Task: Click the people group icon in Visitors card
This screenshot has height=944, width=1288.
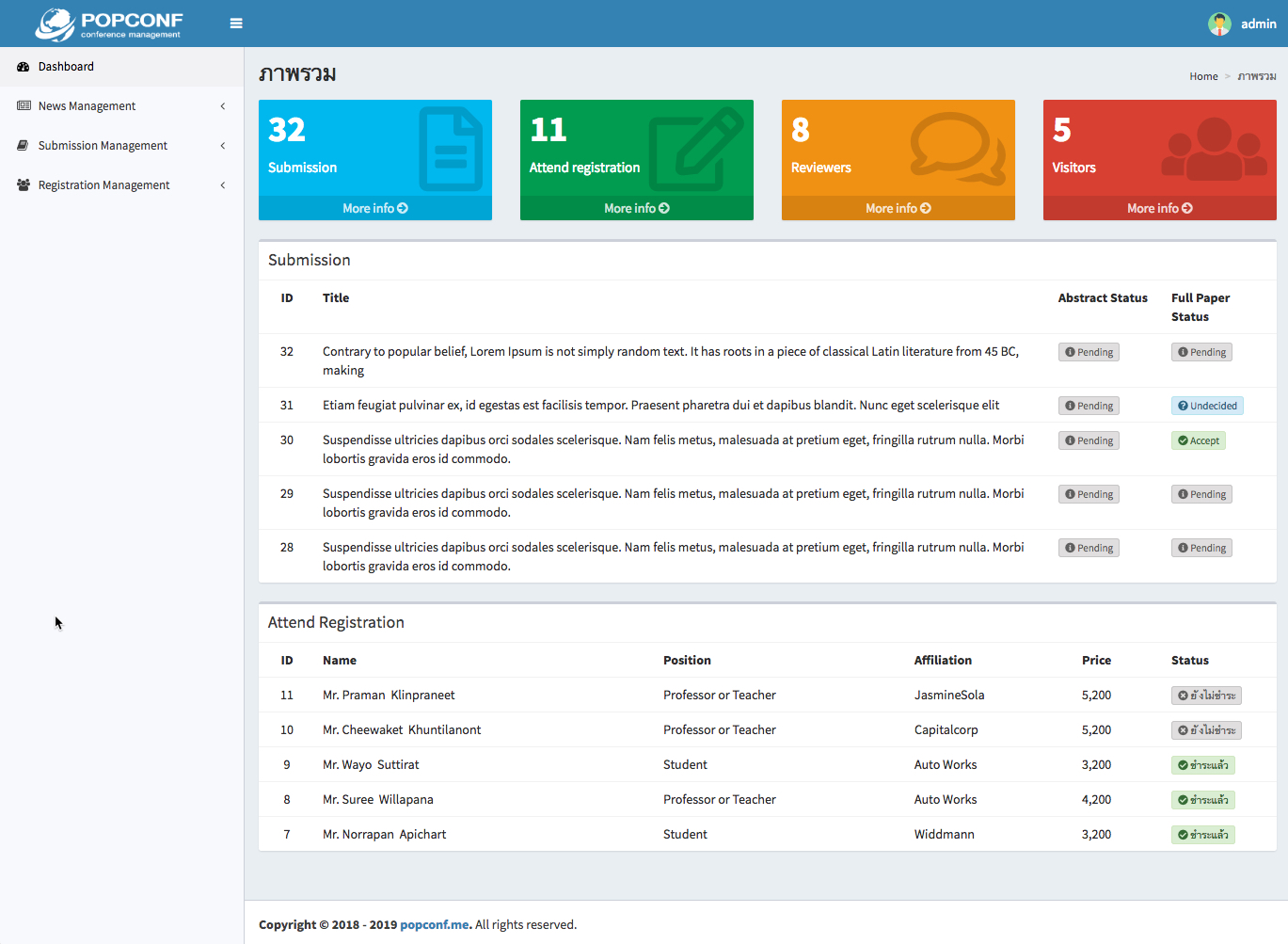Action: point(1214,150)
